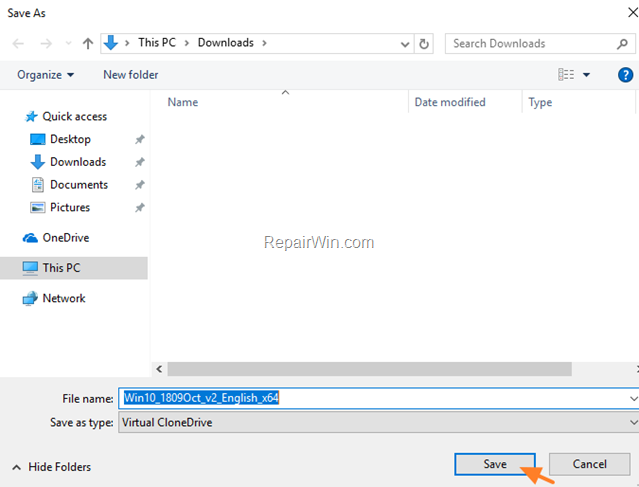Open more view options dropdown arrow
Screen dimensions: 639x487
[x=586, y=75]
